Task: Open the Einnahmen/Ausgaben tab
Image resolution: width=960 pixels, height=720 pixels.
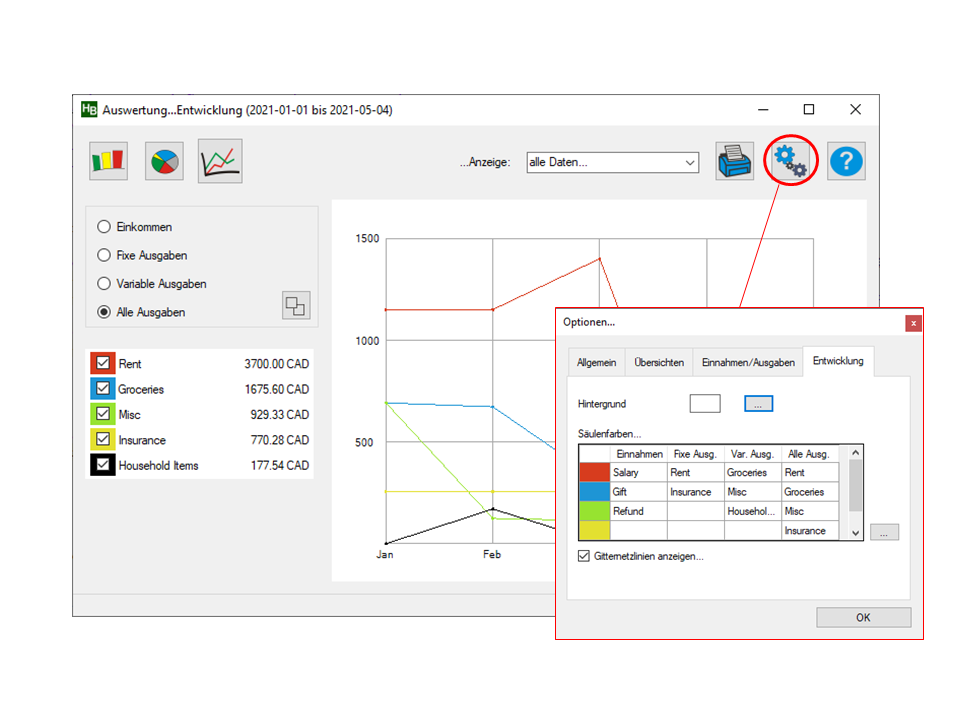Action: [x=748, y=363]
